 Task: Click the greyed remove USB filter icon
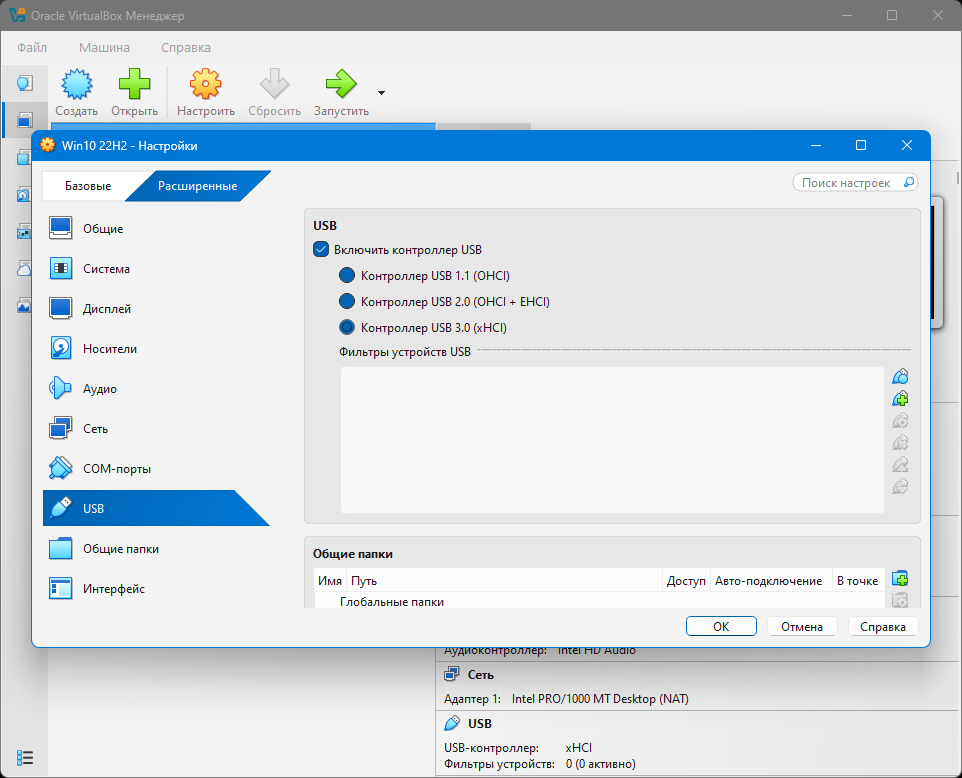pyautogui.click(x=900, y=442)
